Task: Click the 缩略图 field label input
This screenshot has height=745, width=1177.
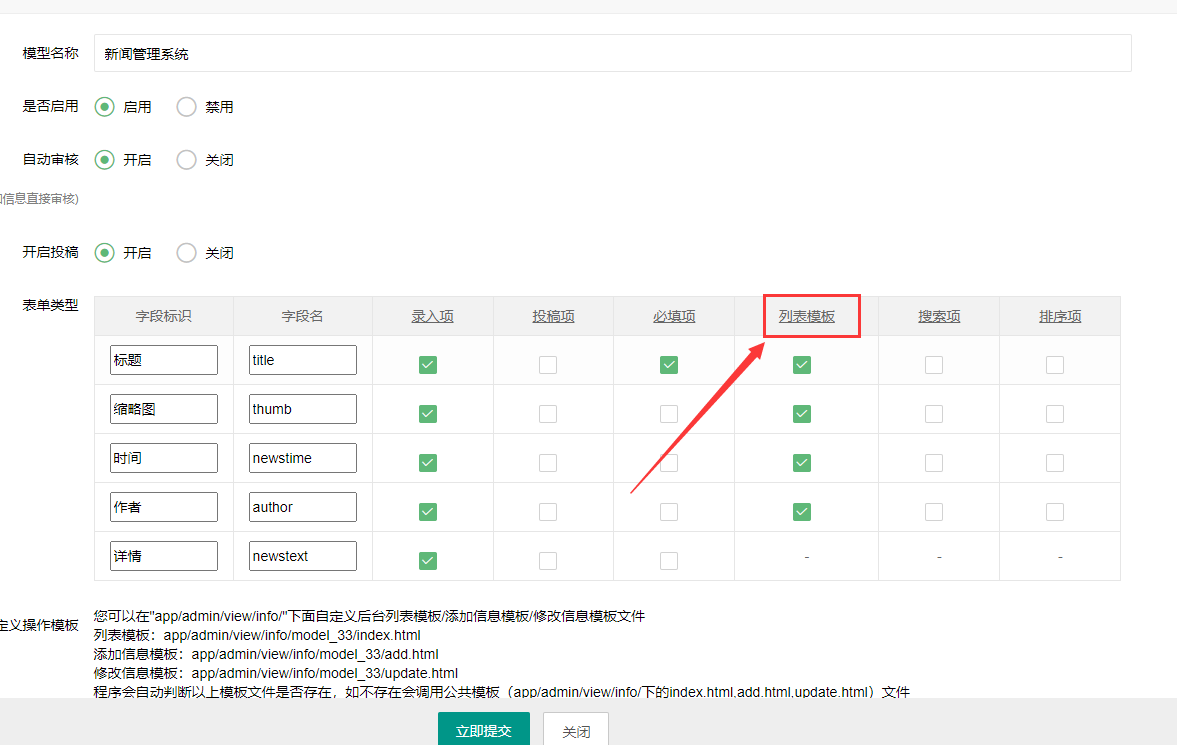Action: point(164,409)
